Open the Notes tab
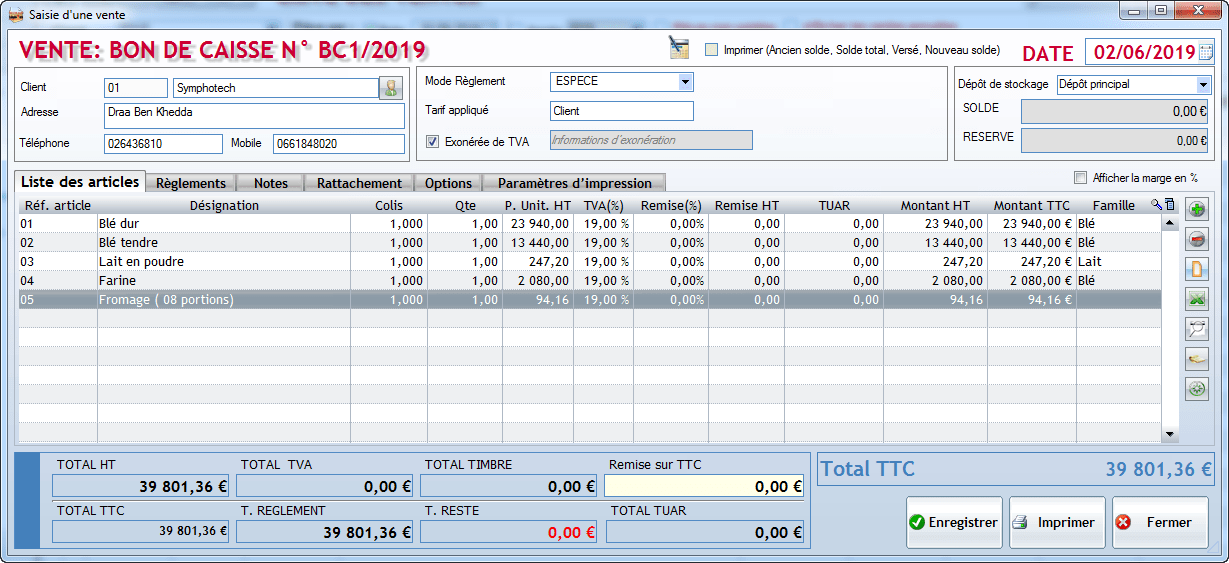Screen dimensions: 1229x563 (271, 183)
